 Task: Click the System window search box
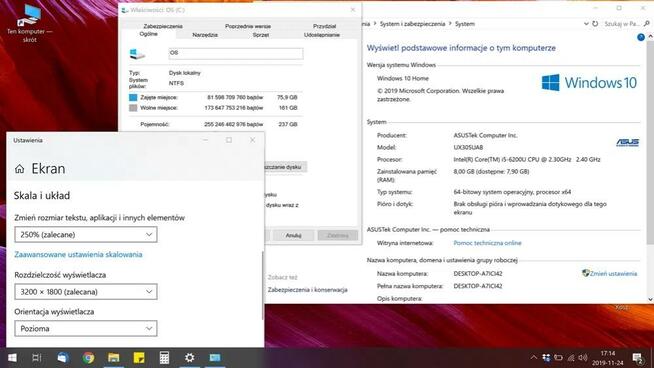coord(621,24)
